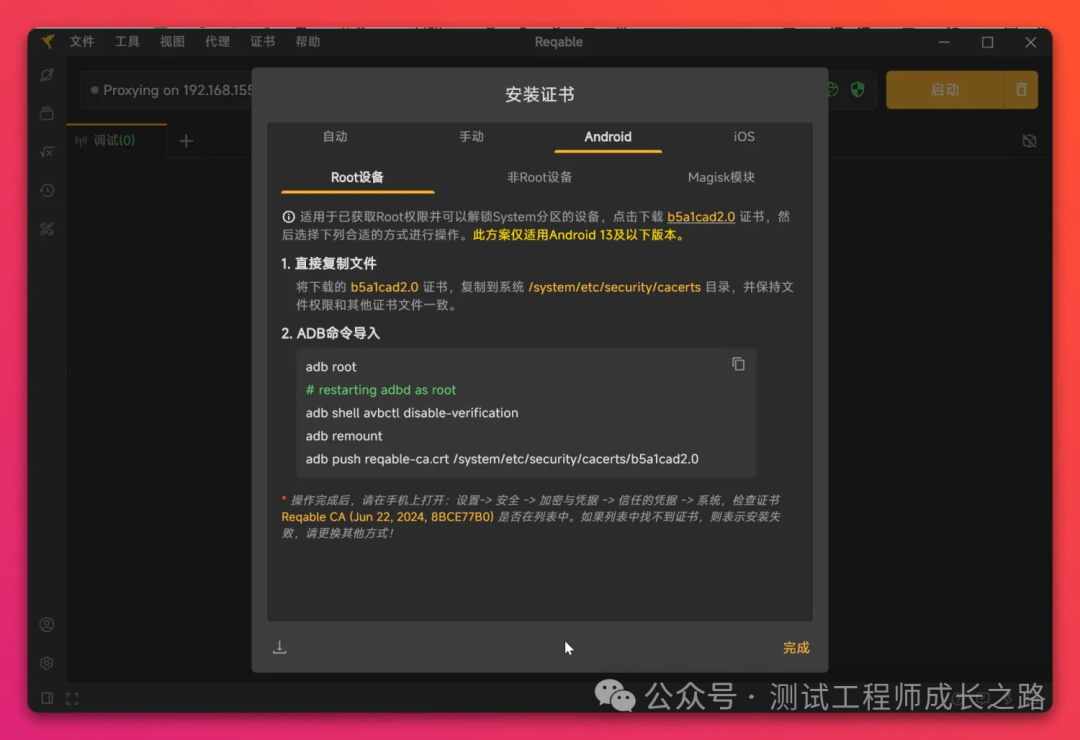
Task: Switch to the 自动 tab
Action: click(335, 136)
